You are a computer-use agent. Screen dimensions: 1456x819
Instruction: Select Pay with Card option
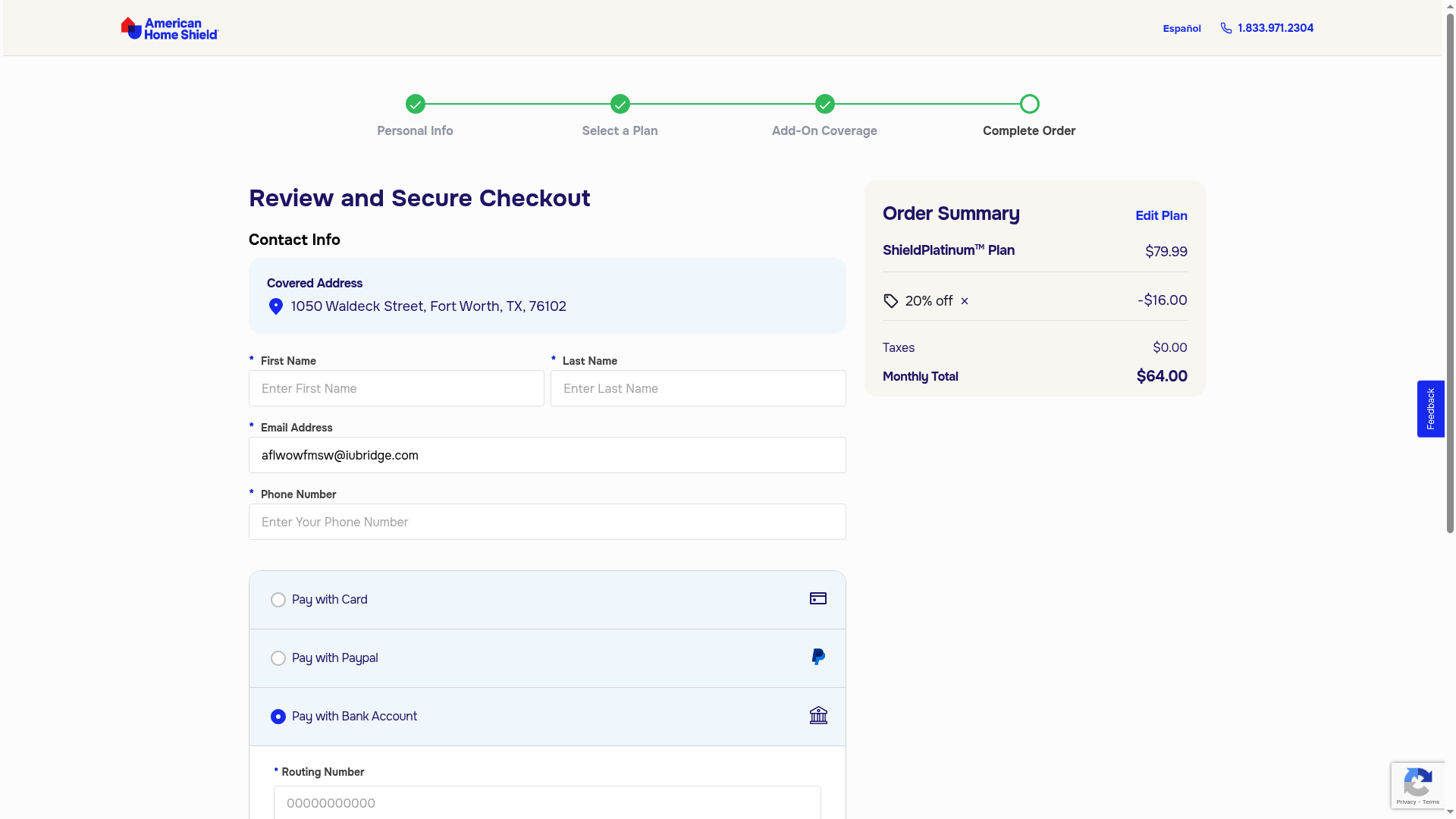[278, 600]
